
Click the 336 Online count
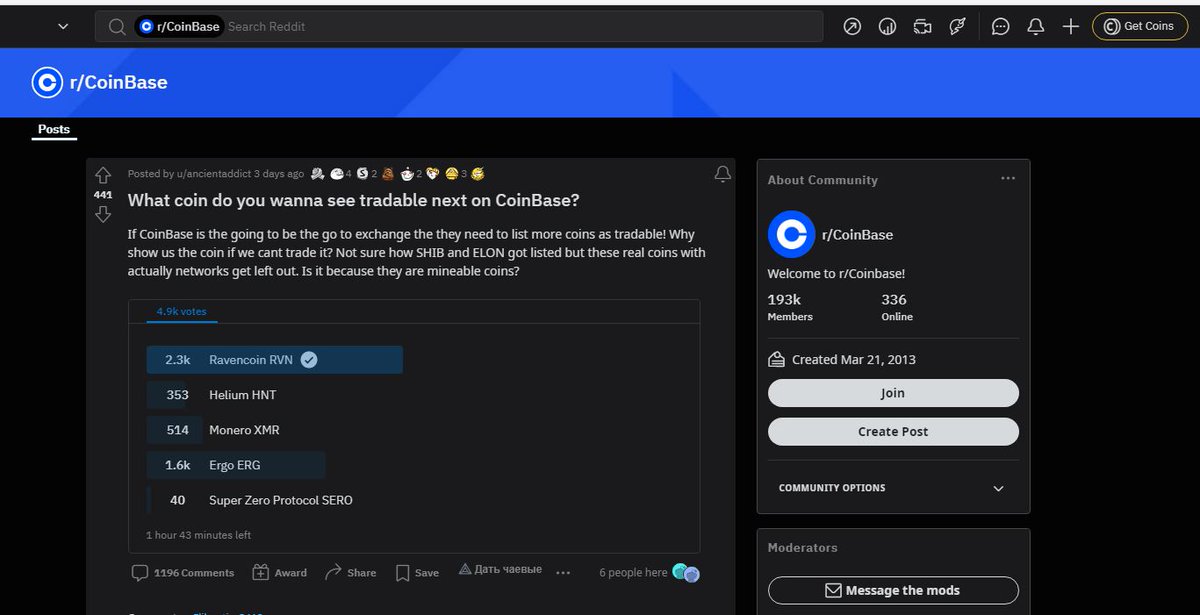tap(897, 307)
